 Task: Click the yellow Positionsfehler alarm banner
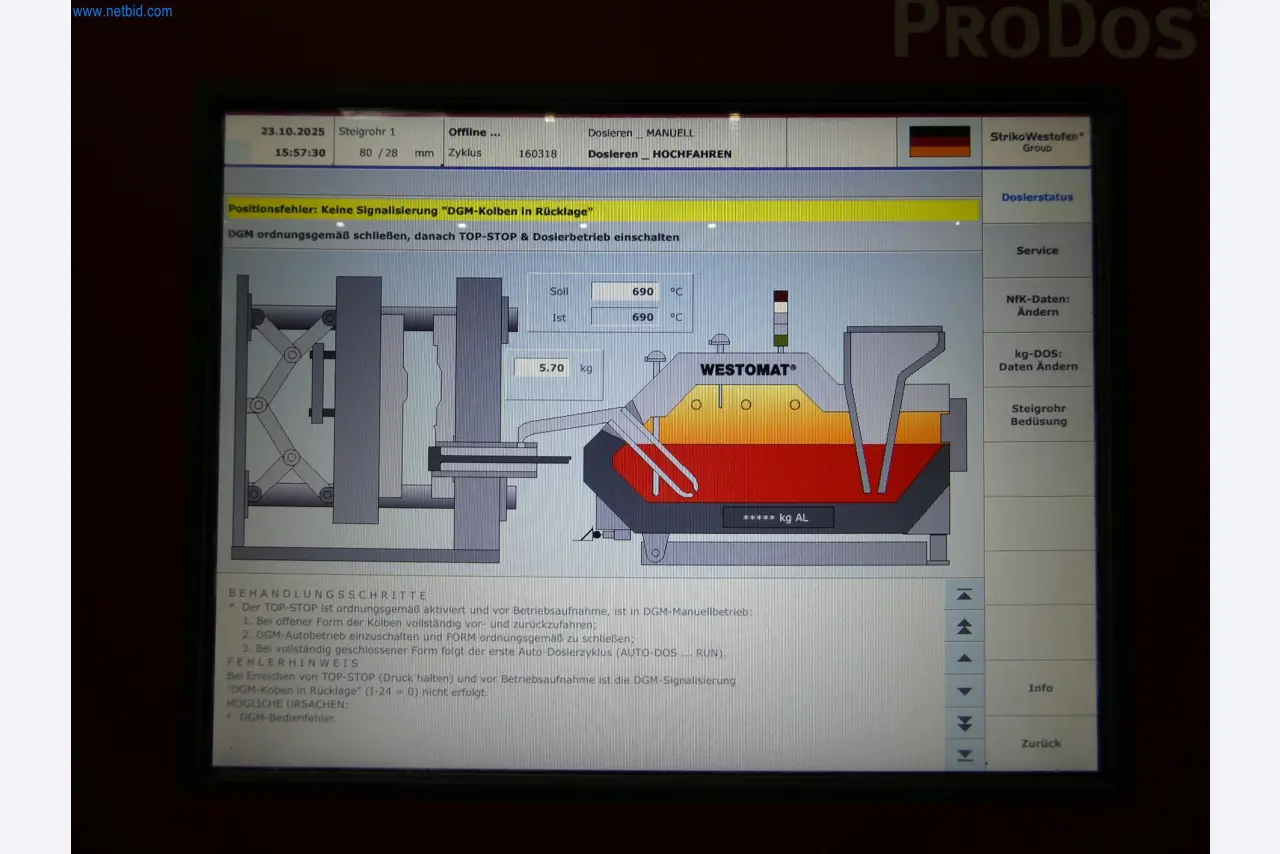tap(602, 211)
